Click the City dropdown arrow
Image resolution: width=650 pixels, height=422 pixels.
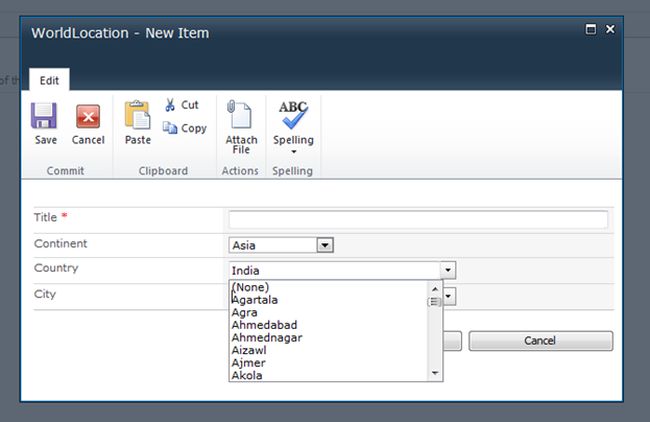pyautogui.click(x=449, y=296)
